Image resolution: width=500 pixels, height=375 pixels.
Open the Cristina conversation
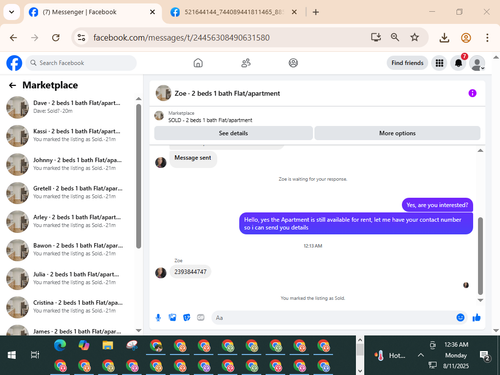[67, 307]
